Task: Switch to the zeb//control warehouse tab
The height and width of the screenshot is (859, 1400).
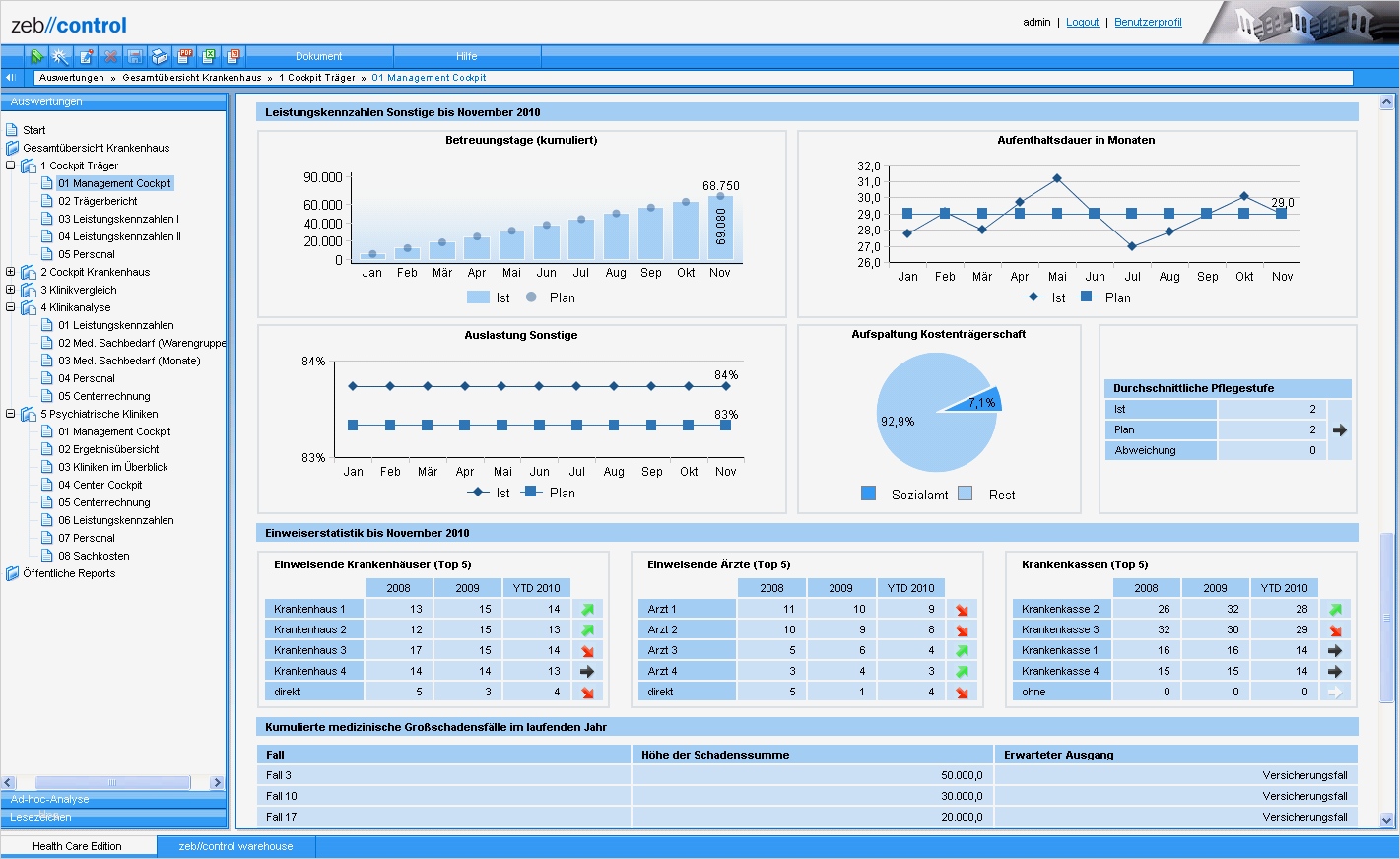Action: pos(235,846)
